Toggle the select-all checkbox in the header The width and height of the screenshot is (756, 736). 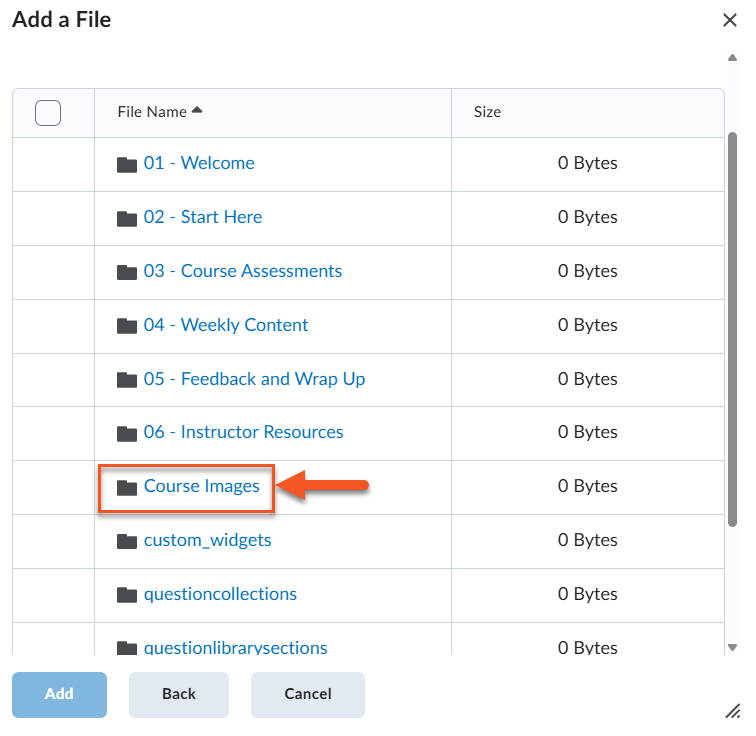tap(48, 113)
